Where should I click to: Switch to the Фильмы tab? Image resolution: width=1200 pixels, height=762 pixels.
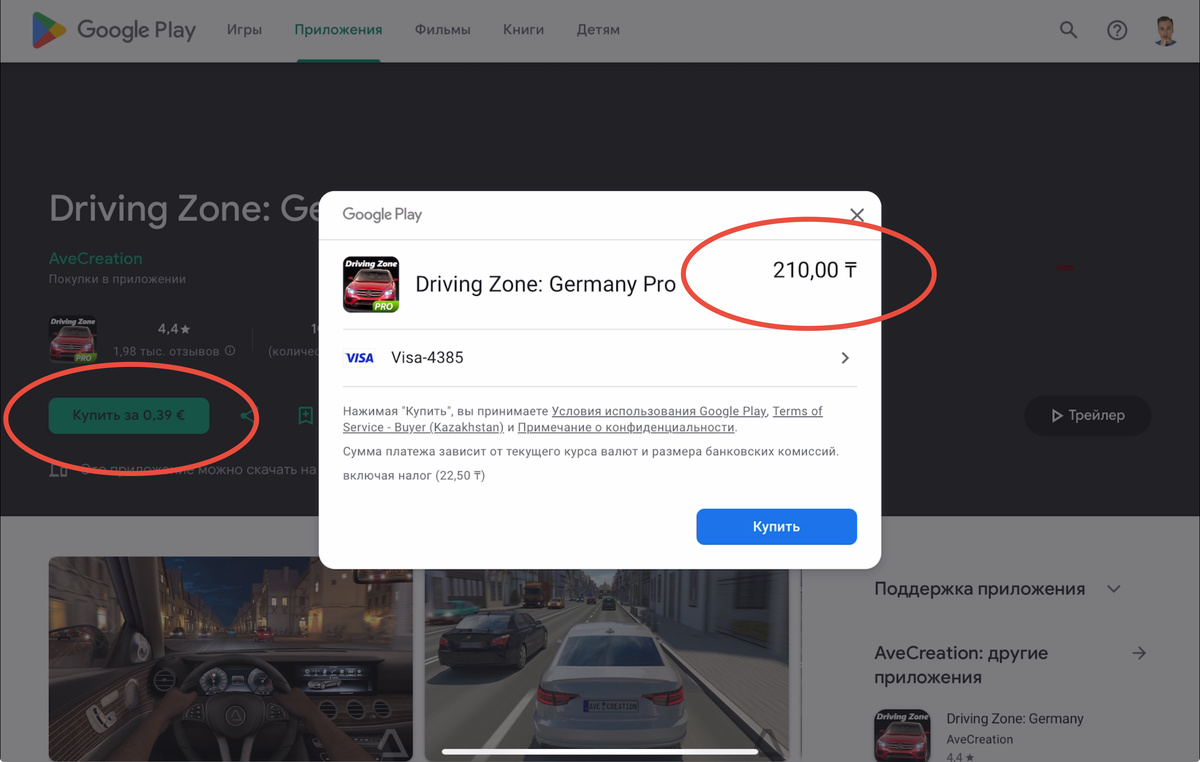[442, 30]
